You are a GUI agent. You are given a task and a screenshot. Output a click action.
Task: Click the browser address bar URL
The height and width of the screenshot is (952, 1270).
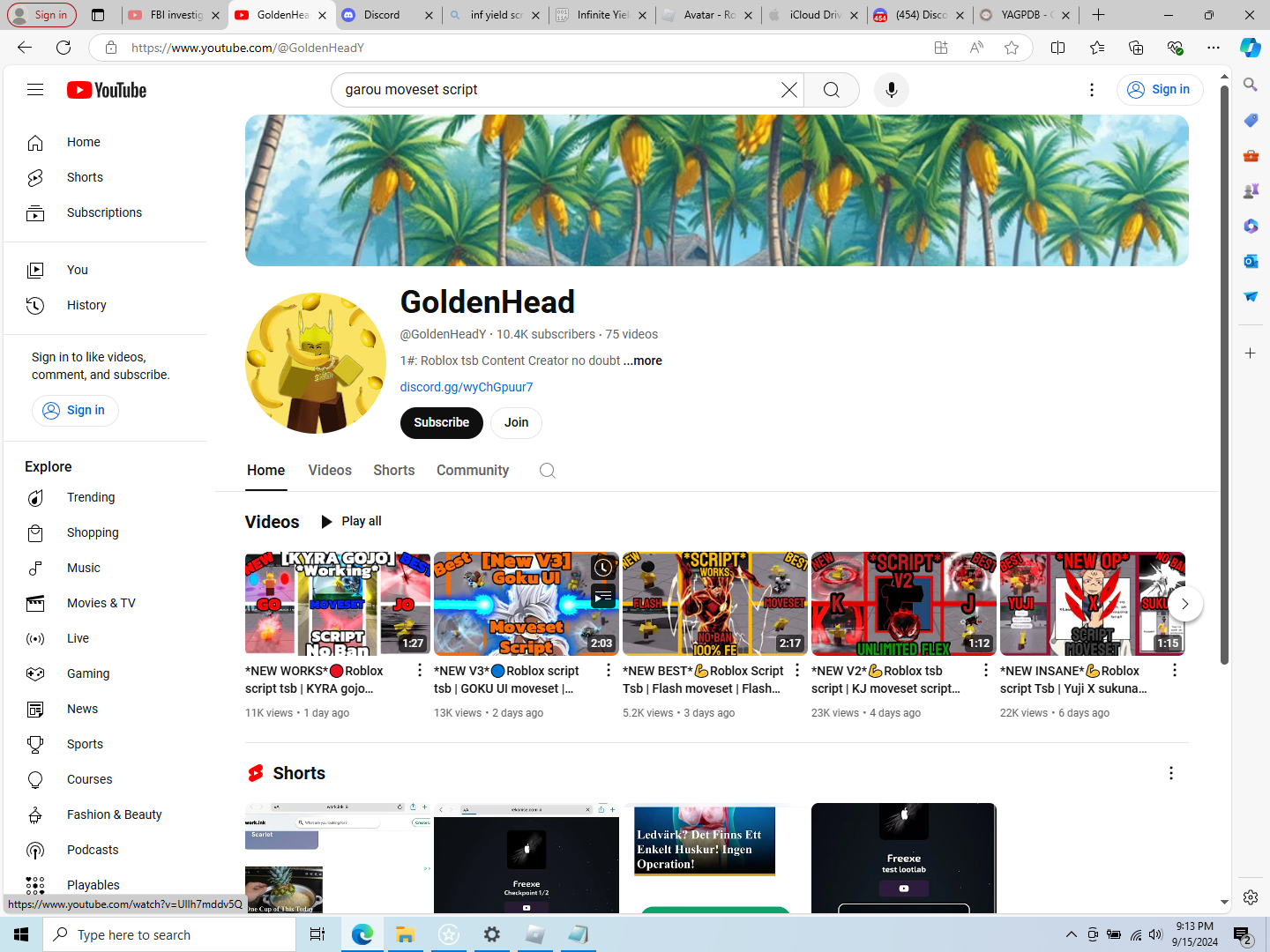coord(247,48)
